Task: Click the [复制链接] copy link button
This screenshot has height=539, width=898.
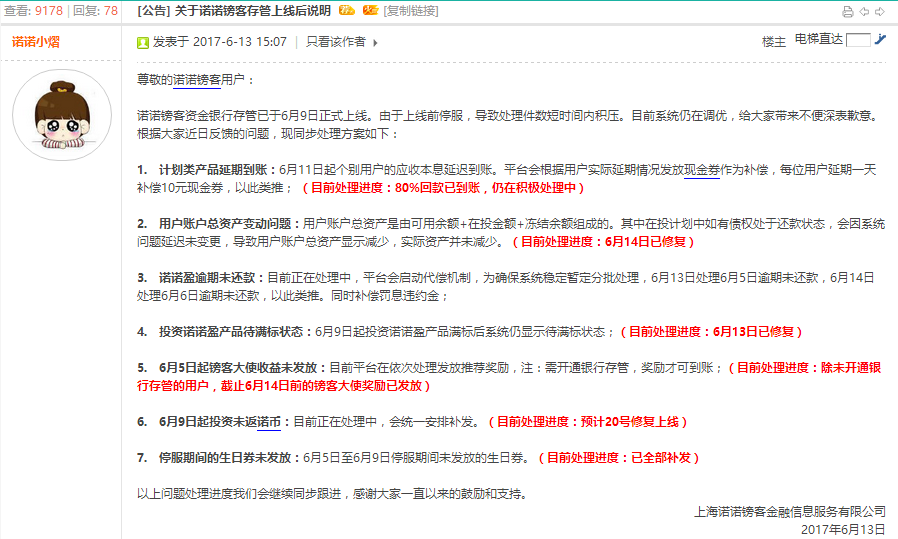Action: pyautogui.click(x=411, y=11)
